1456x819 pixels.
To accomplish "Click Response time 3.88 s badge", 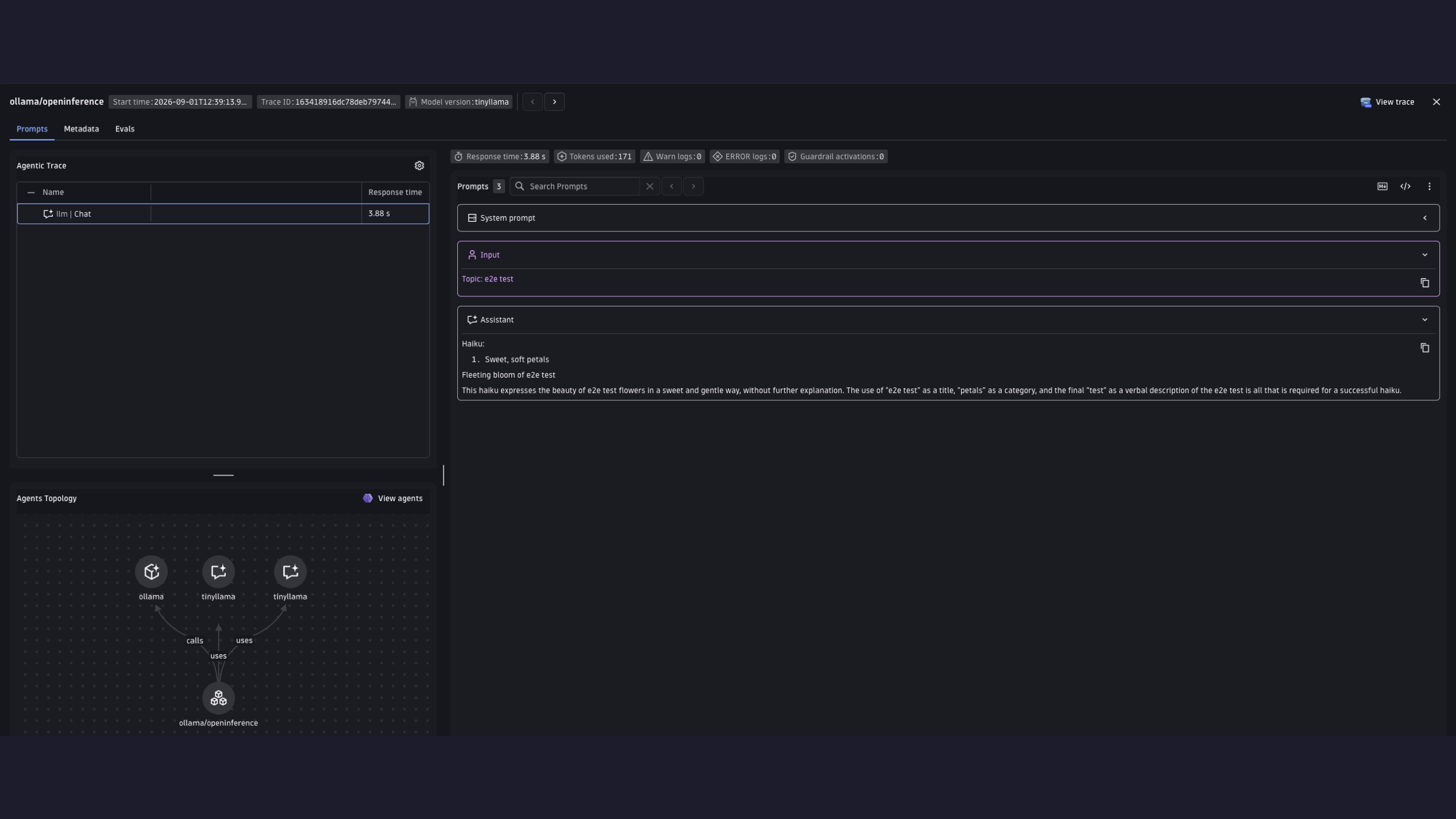I will [500, 156].
